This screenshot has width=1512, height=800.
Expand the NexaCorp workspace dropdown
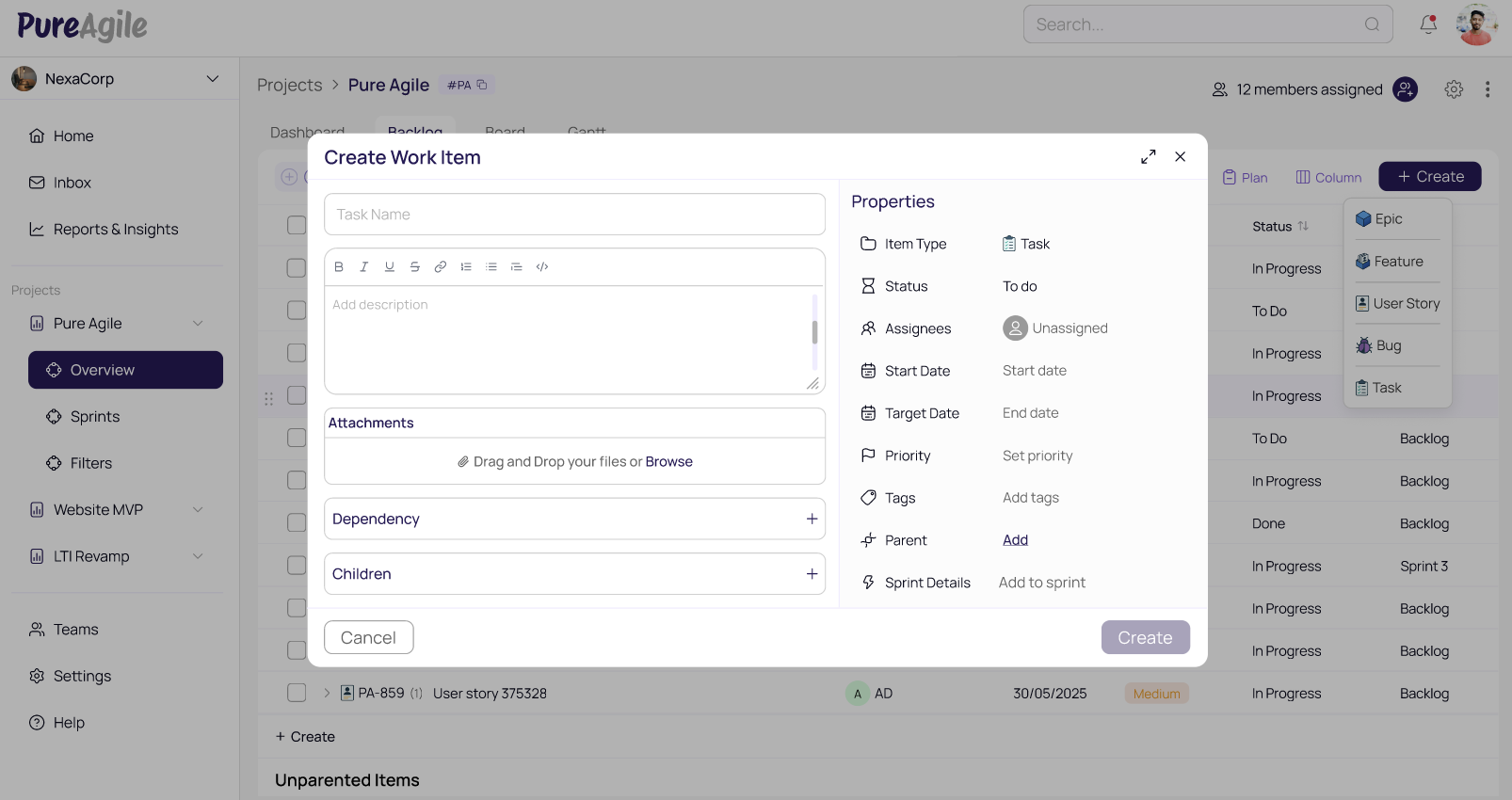point(213,79)
